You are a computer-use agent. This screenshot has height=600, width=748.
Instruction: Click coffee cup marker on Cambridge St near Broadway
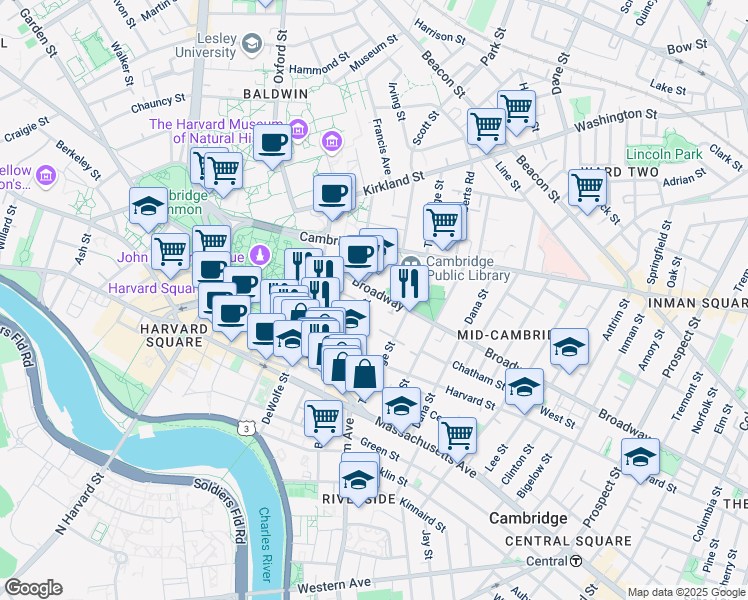point(359,259)
